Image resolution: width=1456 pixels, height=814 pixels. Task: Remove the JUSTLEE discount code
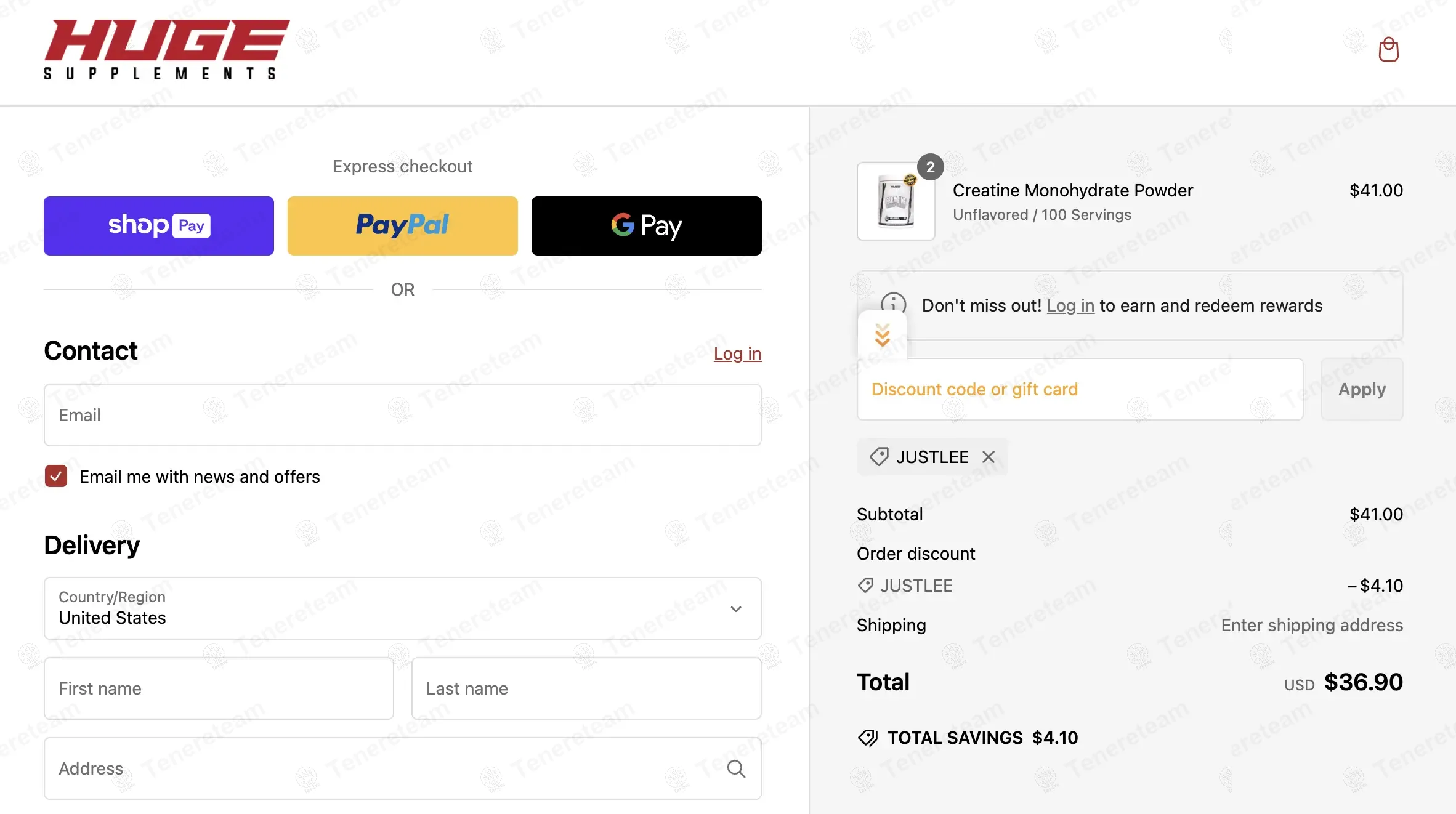[x=989, y=457]
